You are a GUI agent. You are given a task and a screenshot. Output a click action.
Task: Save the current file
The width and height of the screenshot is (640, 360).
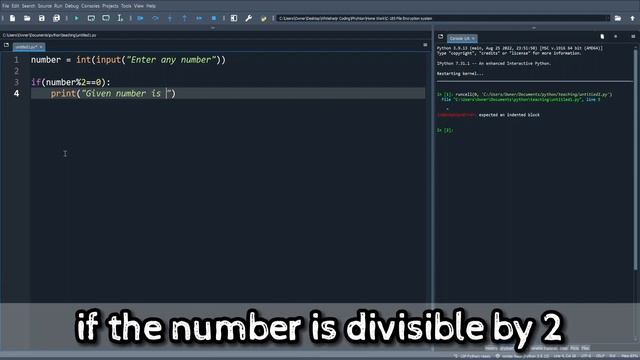(42, 18)
